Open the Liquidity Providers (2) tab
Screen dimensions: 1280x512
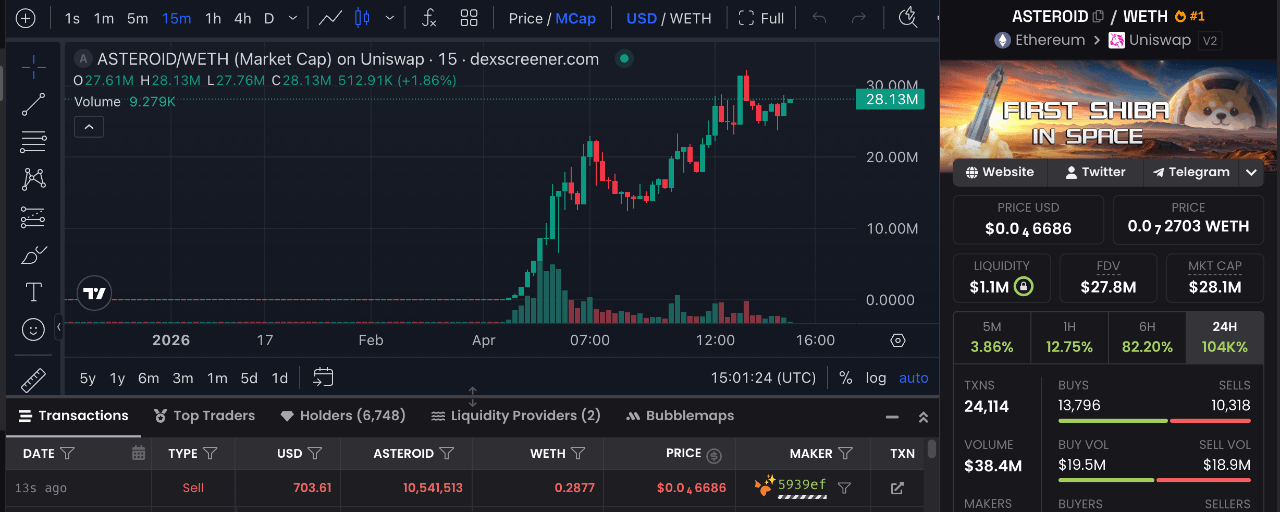tap(516, 416)
